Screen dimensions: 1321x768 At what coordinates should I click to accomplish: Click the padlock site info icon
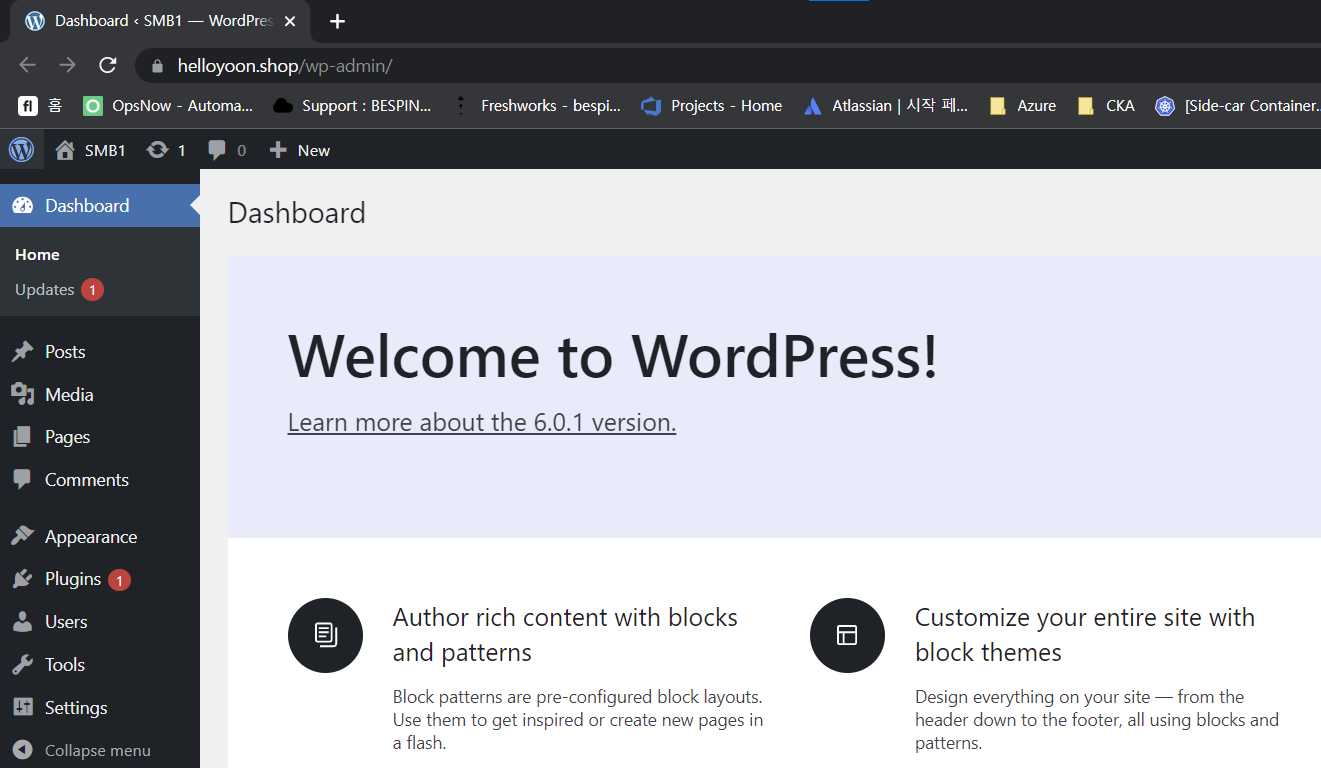pos(156,67)
